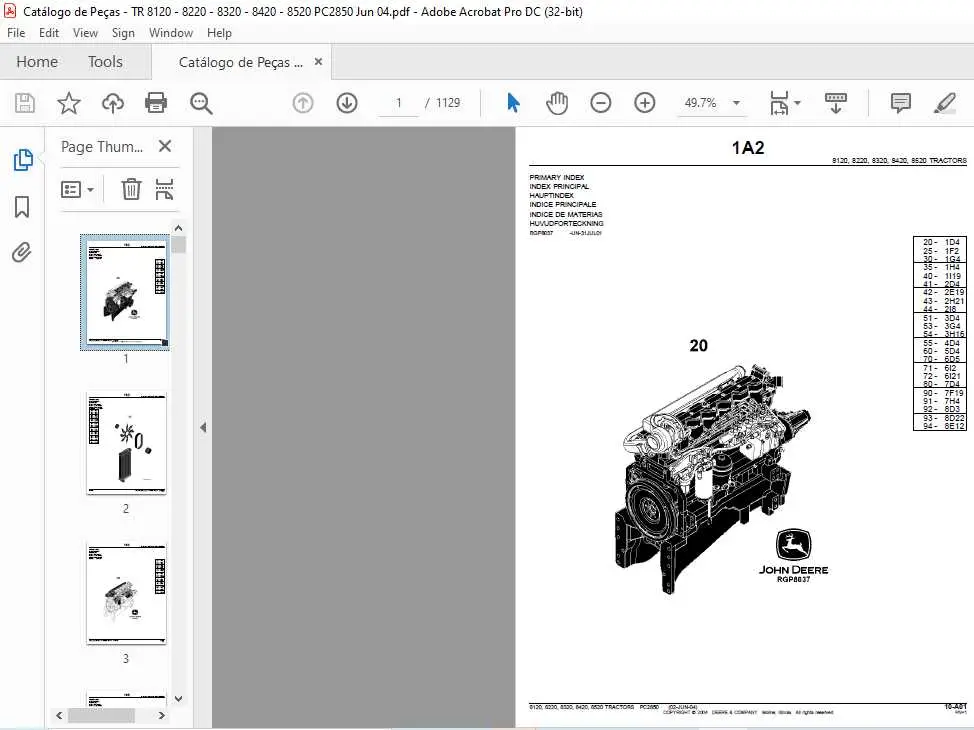Collapse the navigation pane with the left arrow

203,427
